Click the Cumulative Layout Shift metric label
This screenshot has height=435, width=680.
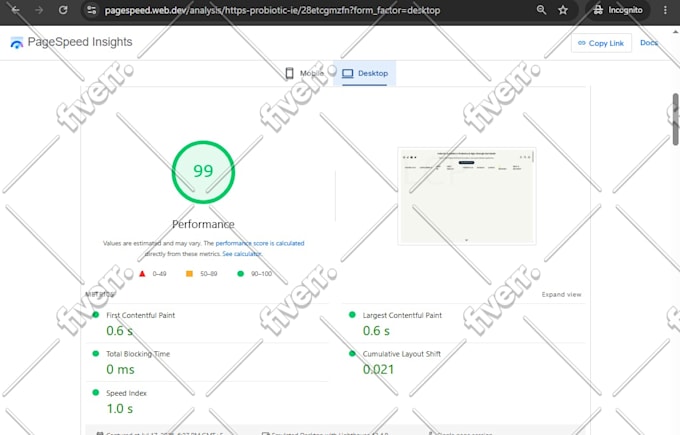402,354
